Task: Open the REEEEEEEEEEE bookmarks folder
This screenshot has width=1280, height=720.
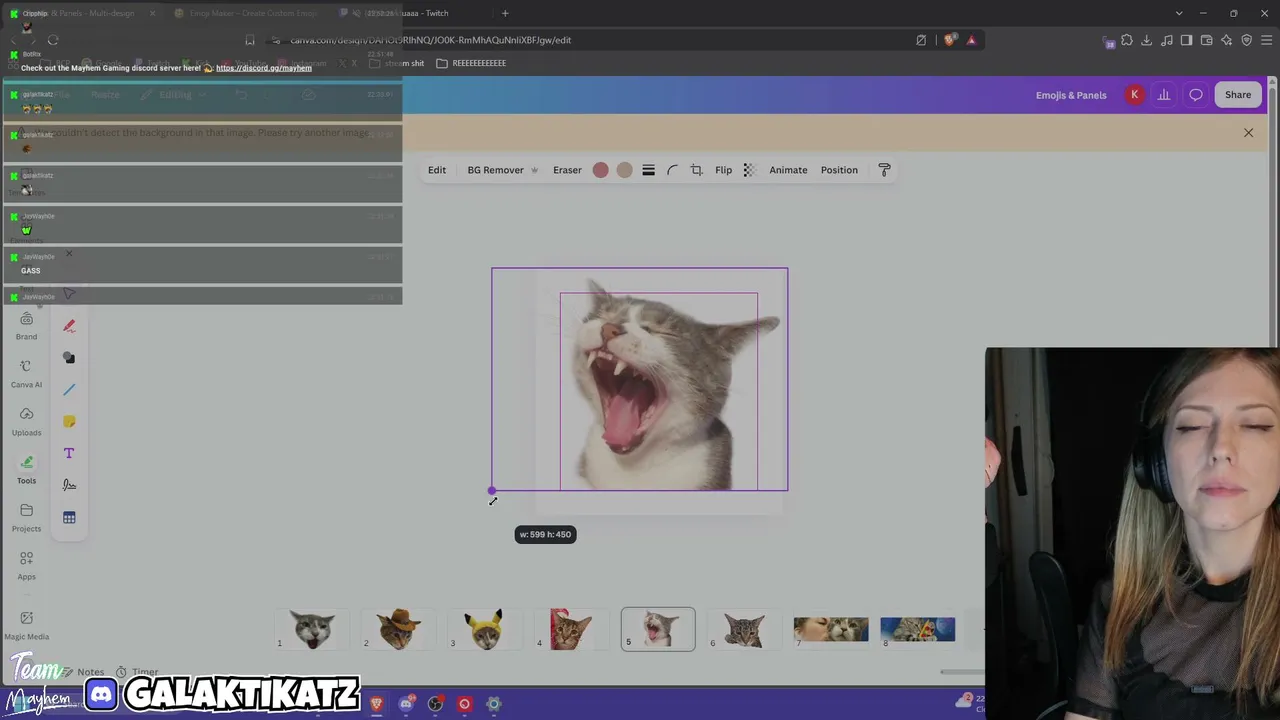Action: (x=471, y=63)
